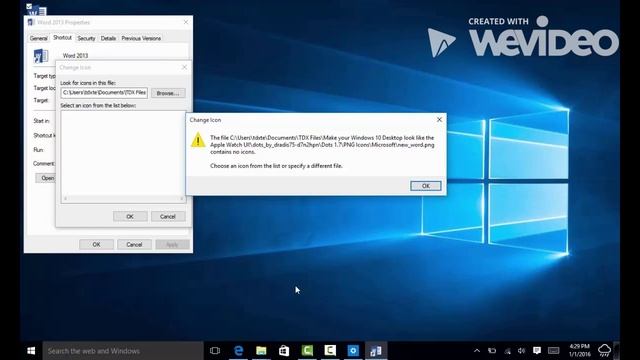Open the Windows Store taskbar icon

tap(284, 351)
